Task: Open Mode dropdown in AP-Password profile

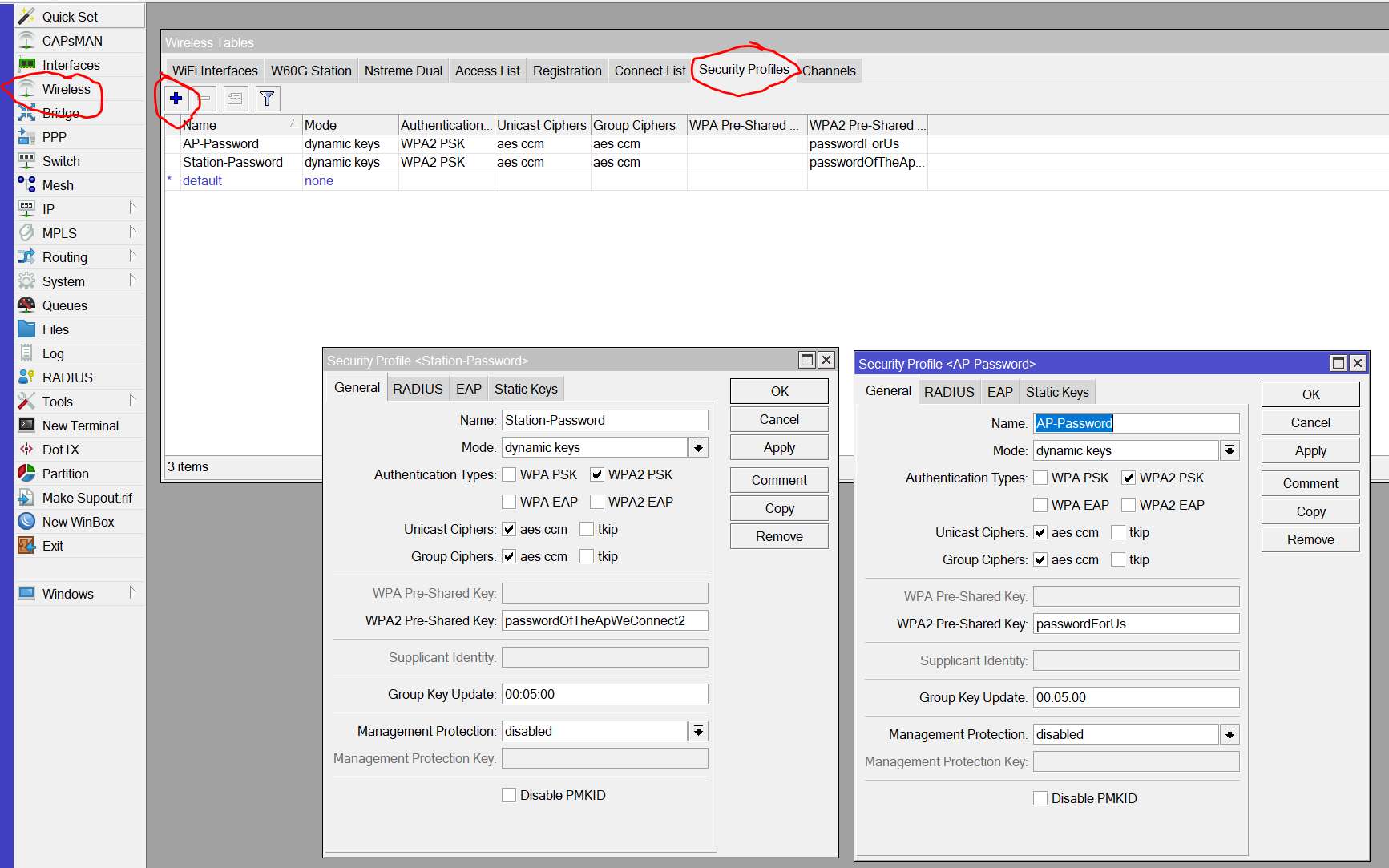Action: coord(1230,450)
